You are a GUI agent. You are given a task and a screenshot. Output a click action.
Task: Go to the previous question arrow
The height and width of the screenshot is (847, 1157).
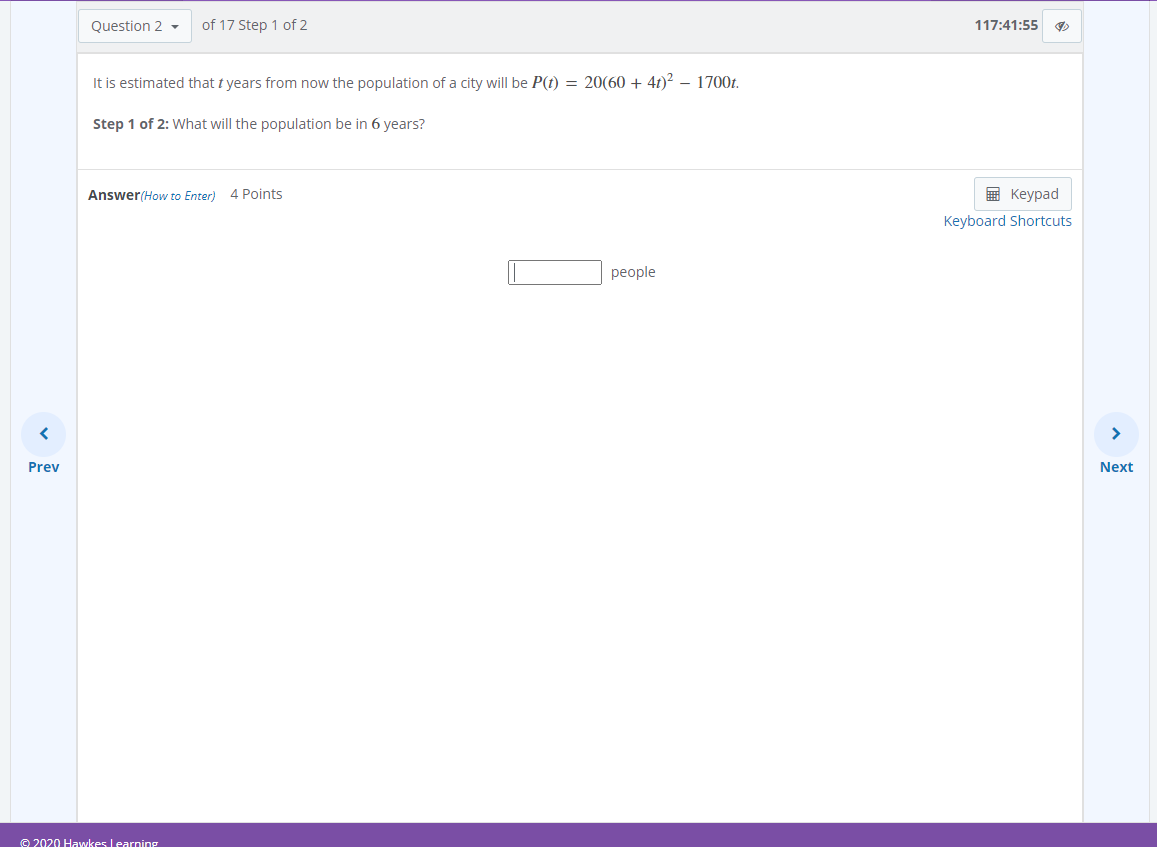point(44,434)
